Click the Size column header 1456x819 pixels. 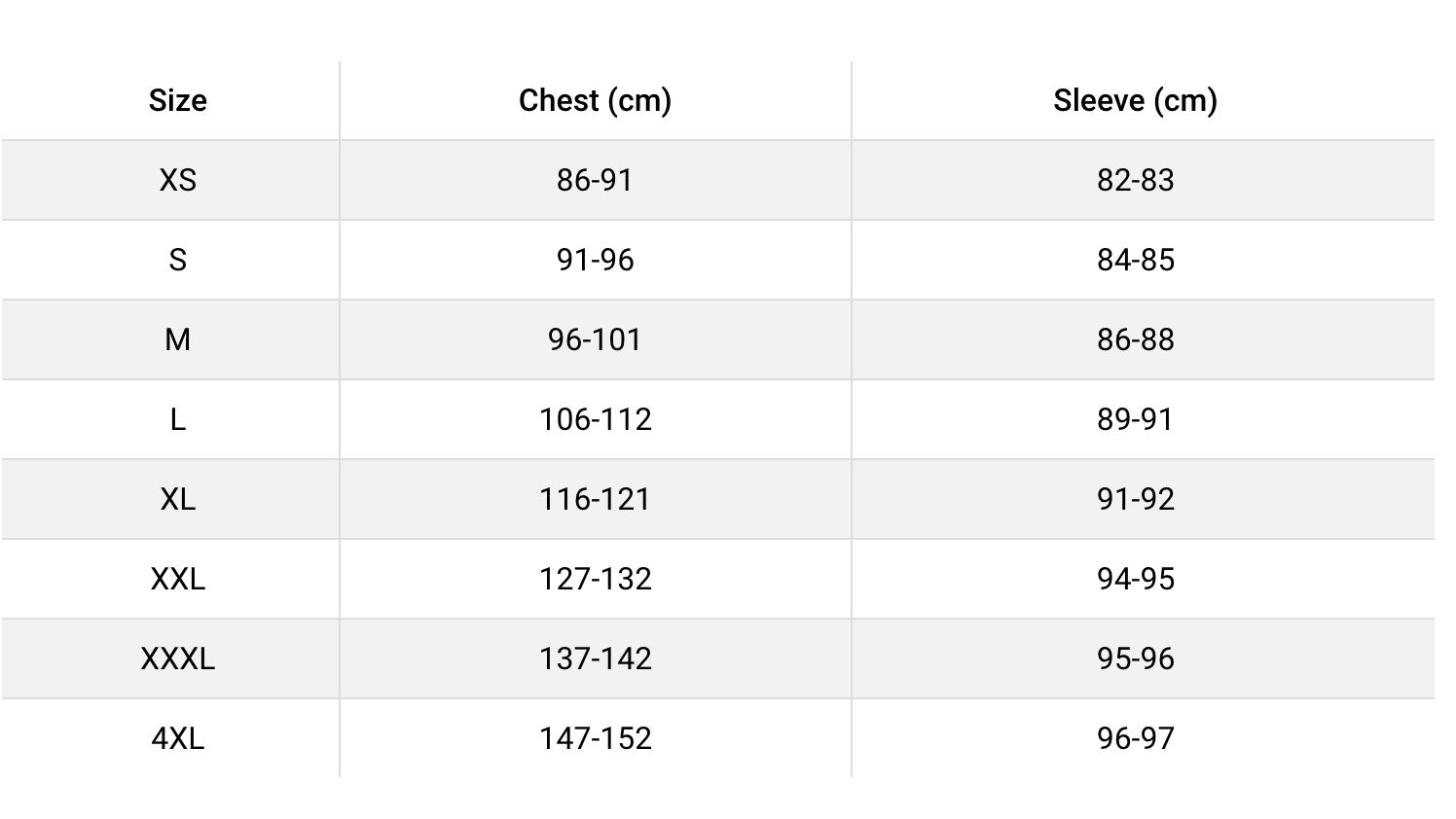point(177,100)
